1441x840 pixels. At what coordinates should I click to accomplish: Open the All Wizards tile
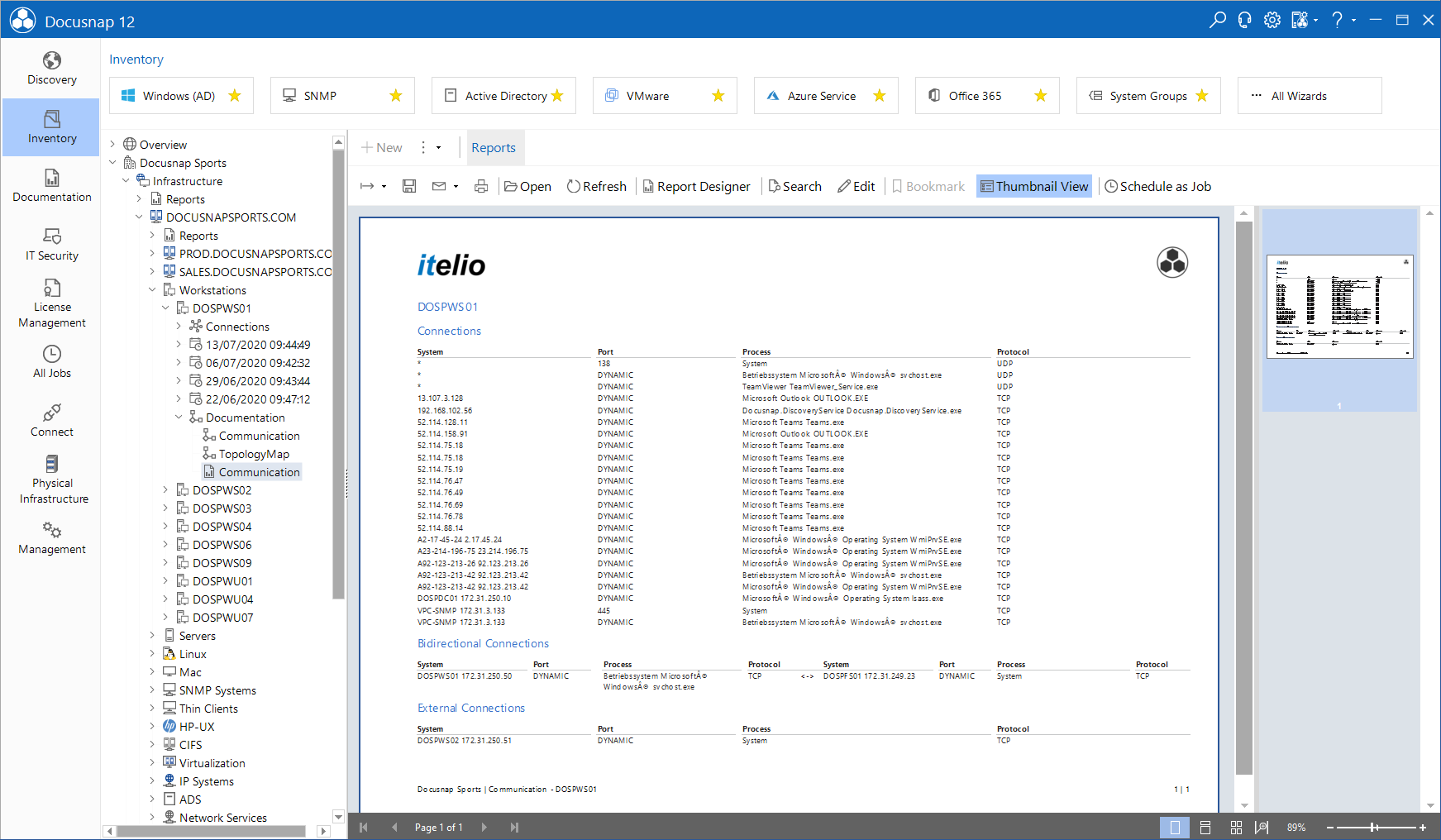click(1310, 96)
